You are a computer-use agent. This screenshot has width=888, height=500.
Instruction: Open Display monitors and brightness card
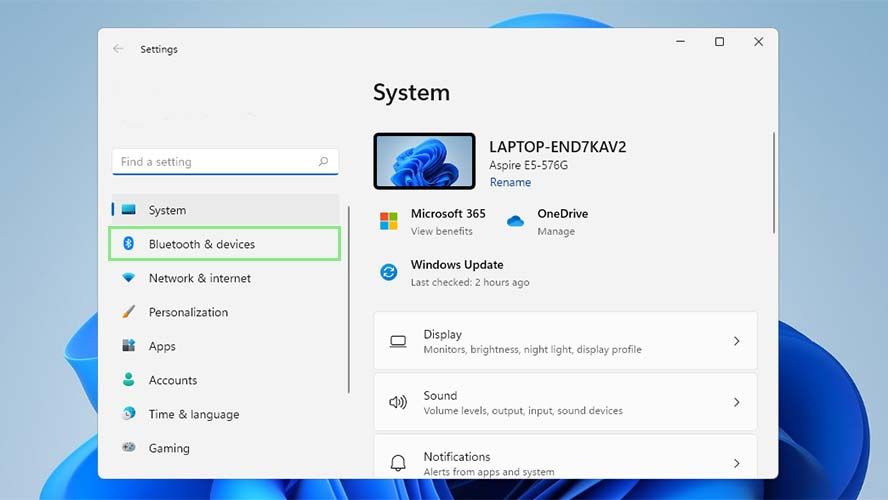click(x=565, y=341)
